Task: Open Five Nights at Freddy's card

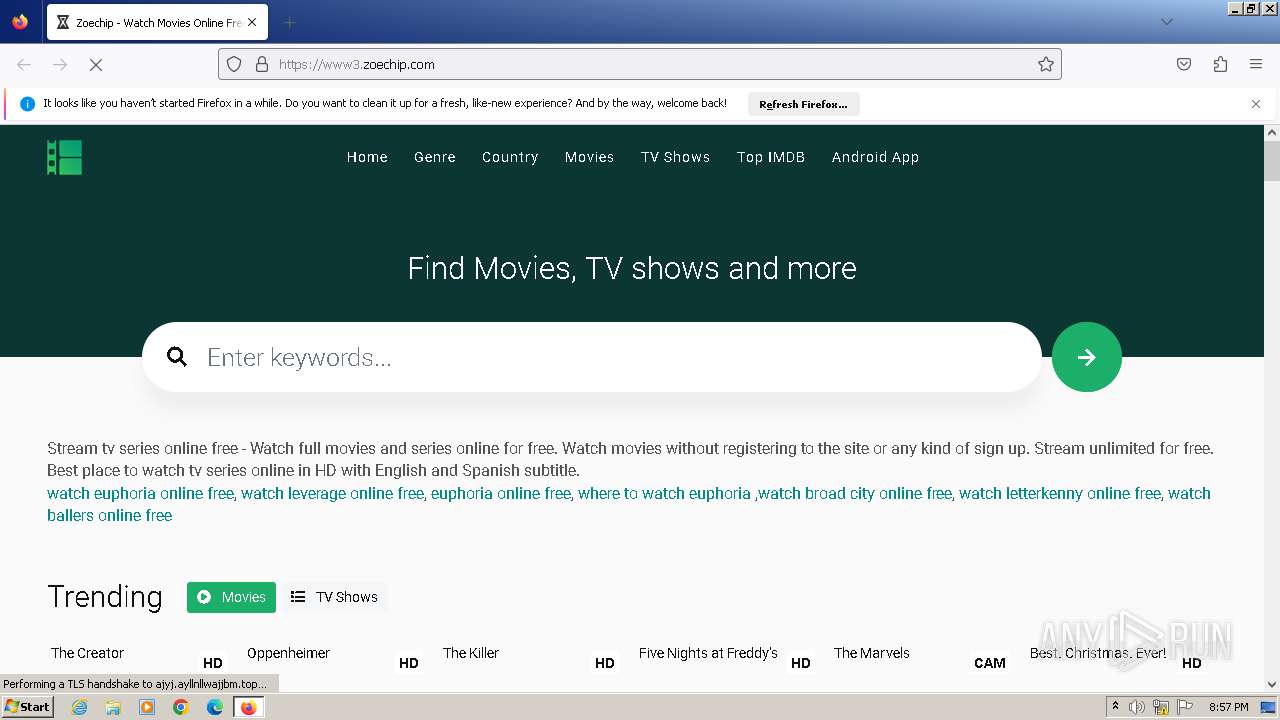Action: 708,653
